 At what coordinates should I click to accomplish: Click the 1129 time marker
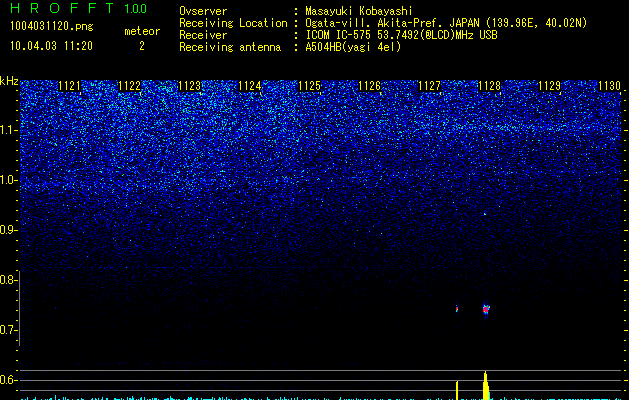[549, 86]
